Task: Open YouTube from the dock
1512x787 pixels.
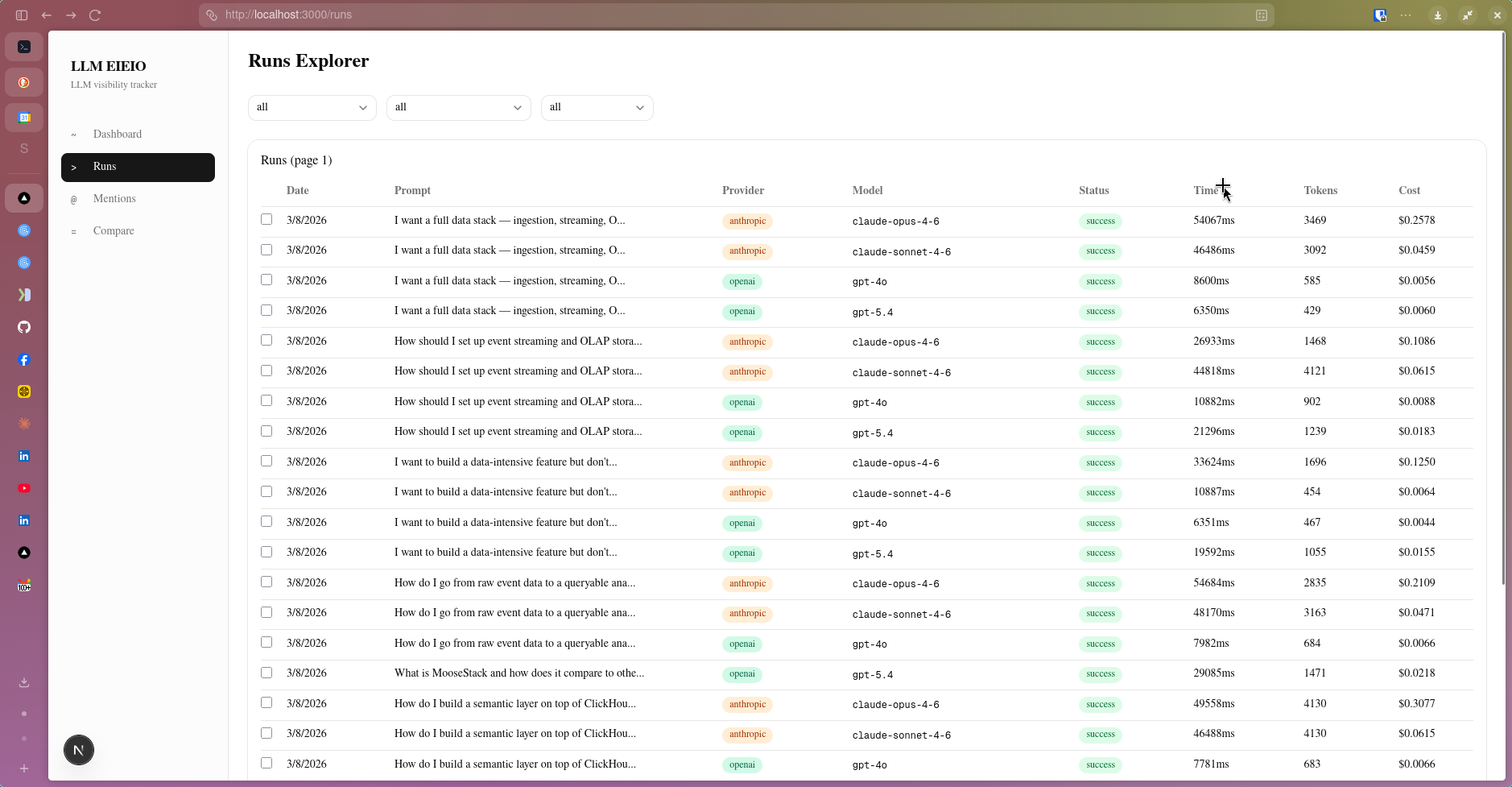Action: tap(23, 488)
